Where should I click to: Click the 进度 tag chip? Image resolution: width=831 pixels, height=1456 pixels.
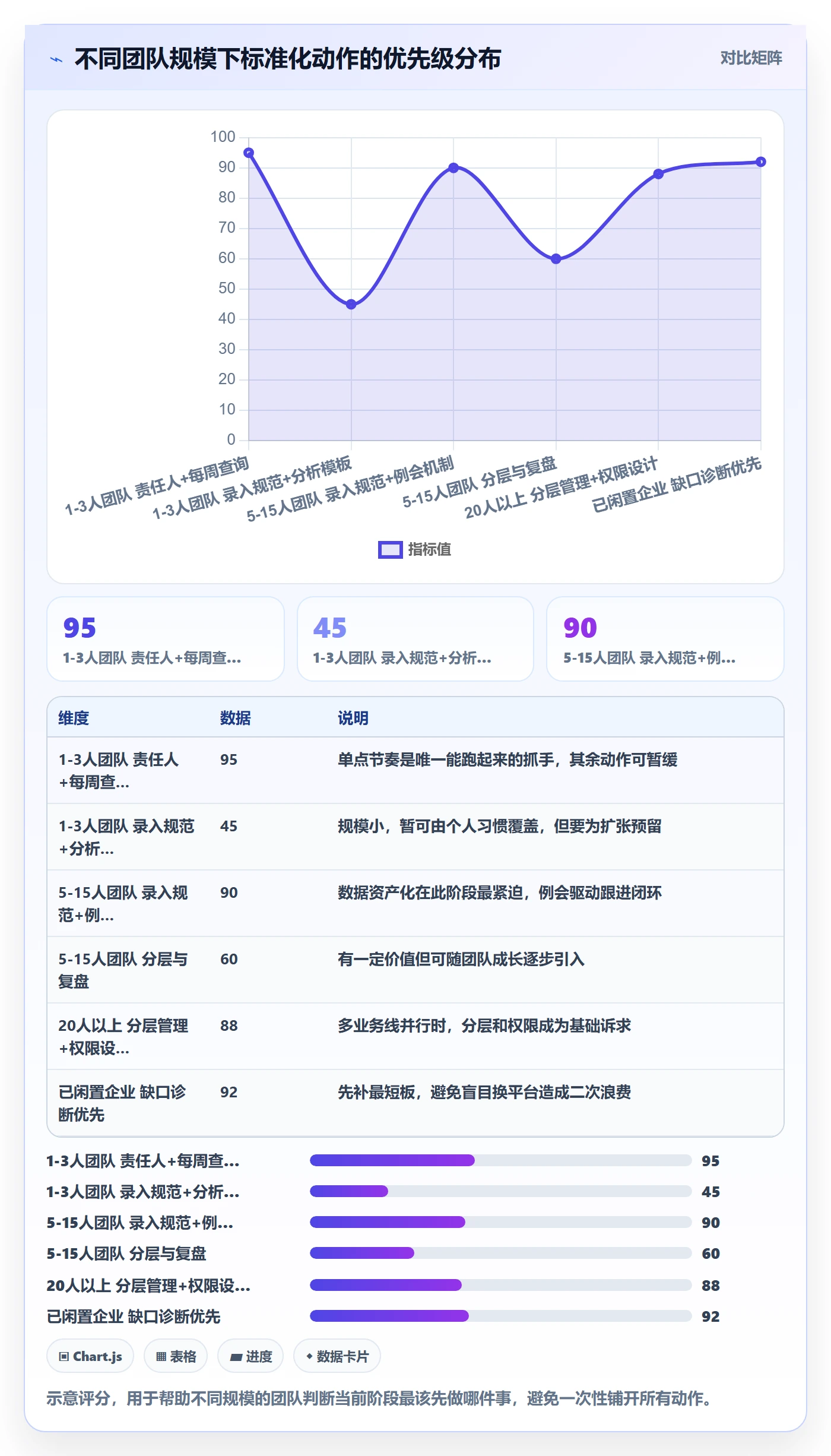pyautogui.click(x=250, y=1356)
